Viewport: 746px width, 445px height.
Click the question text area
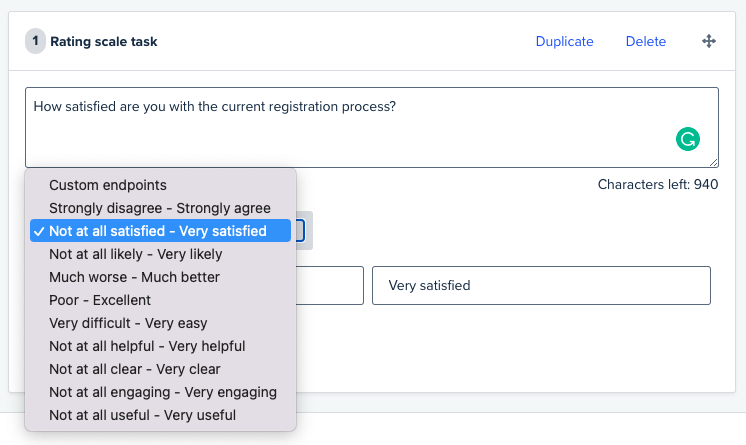click(x=372, y=127)
